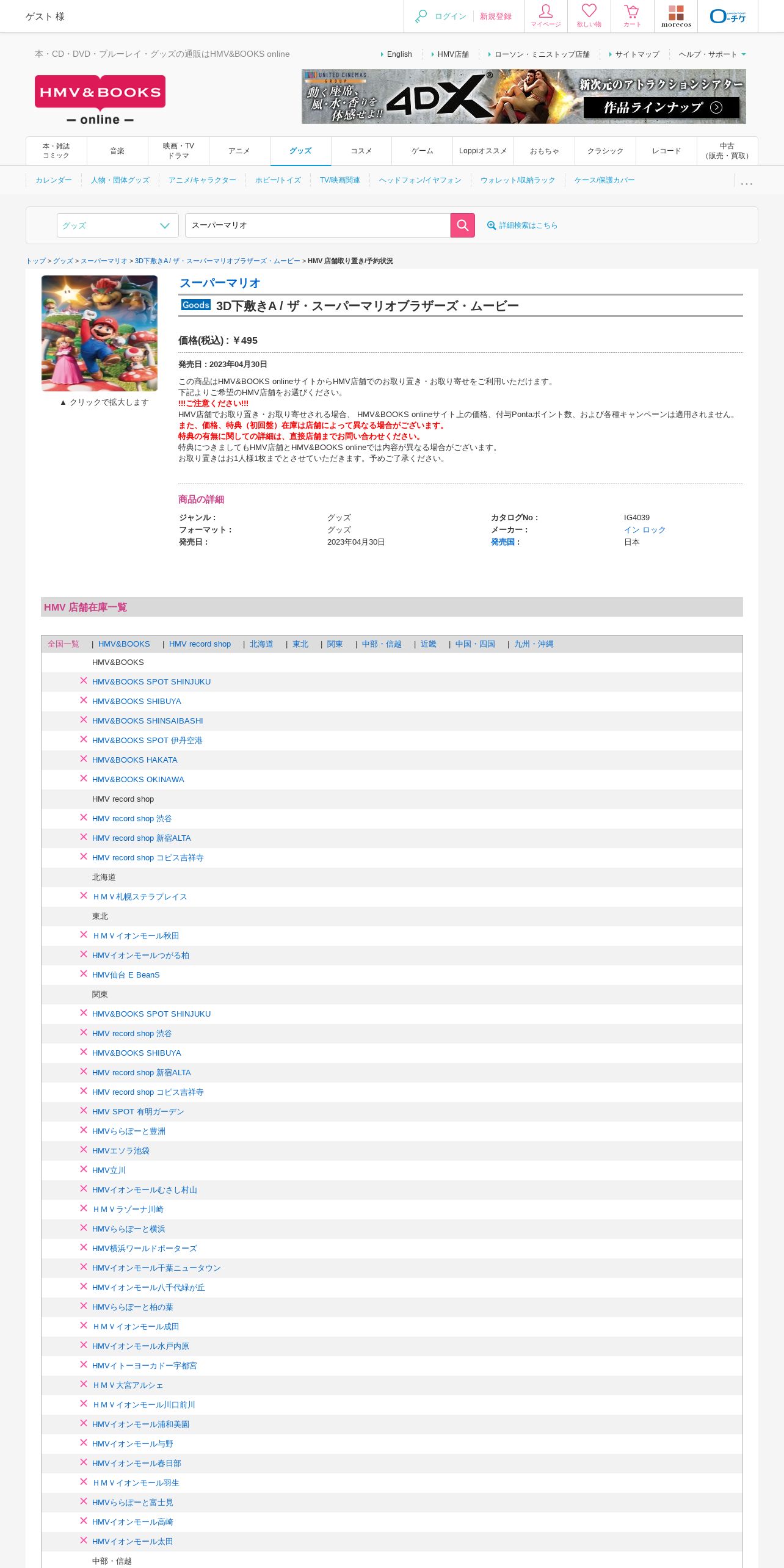This screenshot has width=784, height=1568.
Task: Open HMV&BOOKS SHINSAIBASHI store link
Action: pos(148,721)
